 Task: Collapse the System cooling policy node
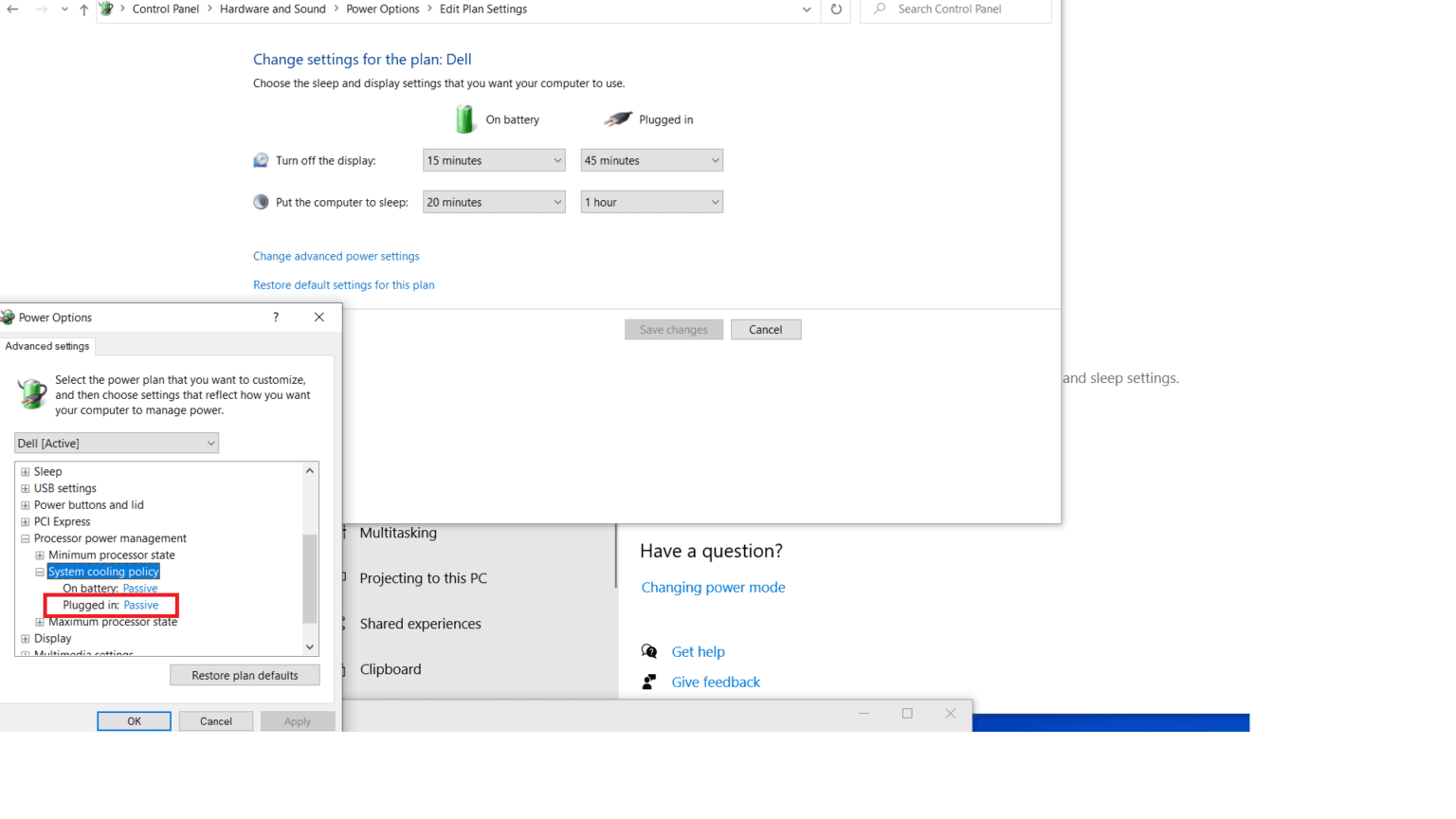[x=40, y=572]
